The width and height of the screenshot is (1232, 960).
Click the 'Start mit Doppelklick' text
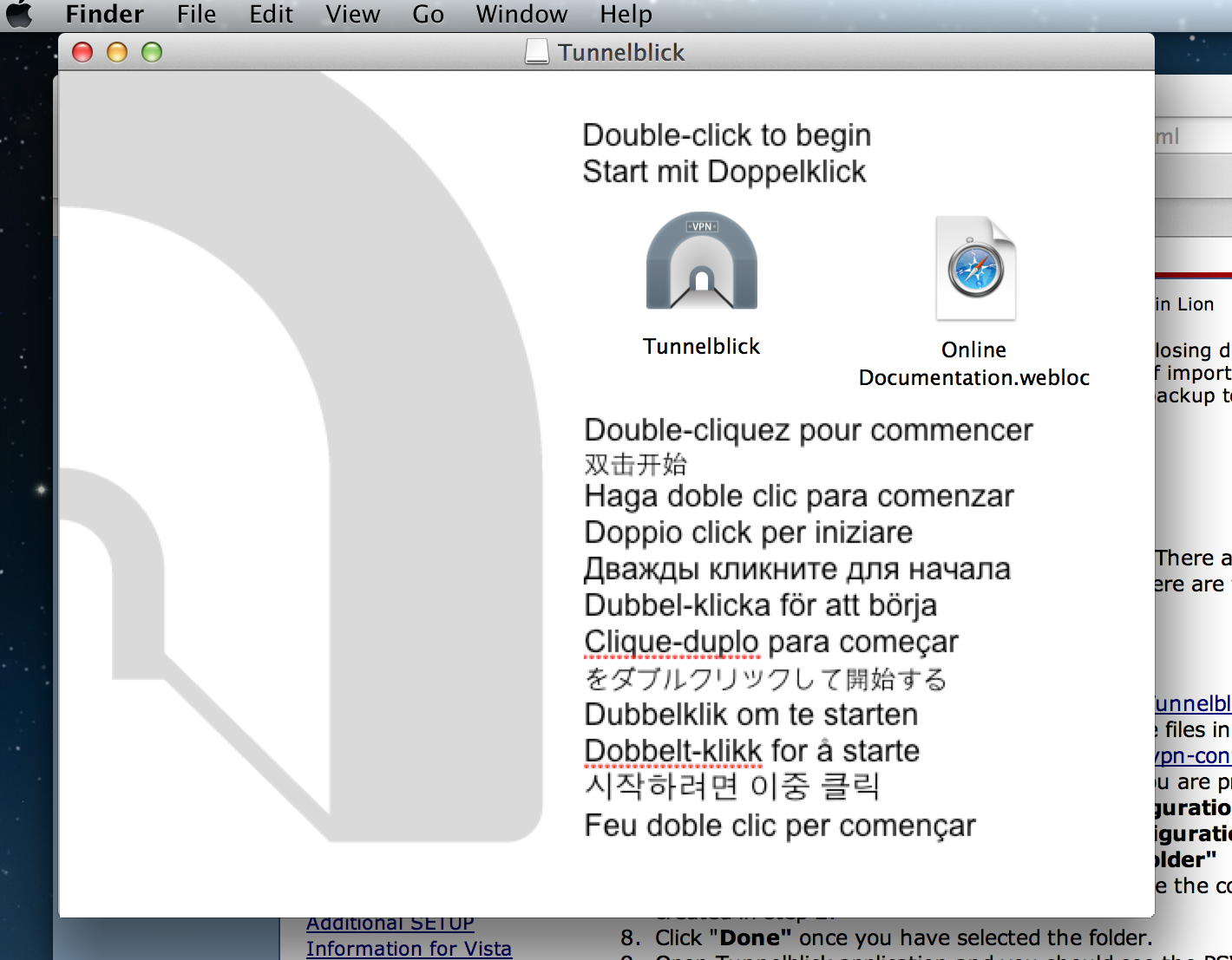pyautogui.click(x=724, y=172)
